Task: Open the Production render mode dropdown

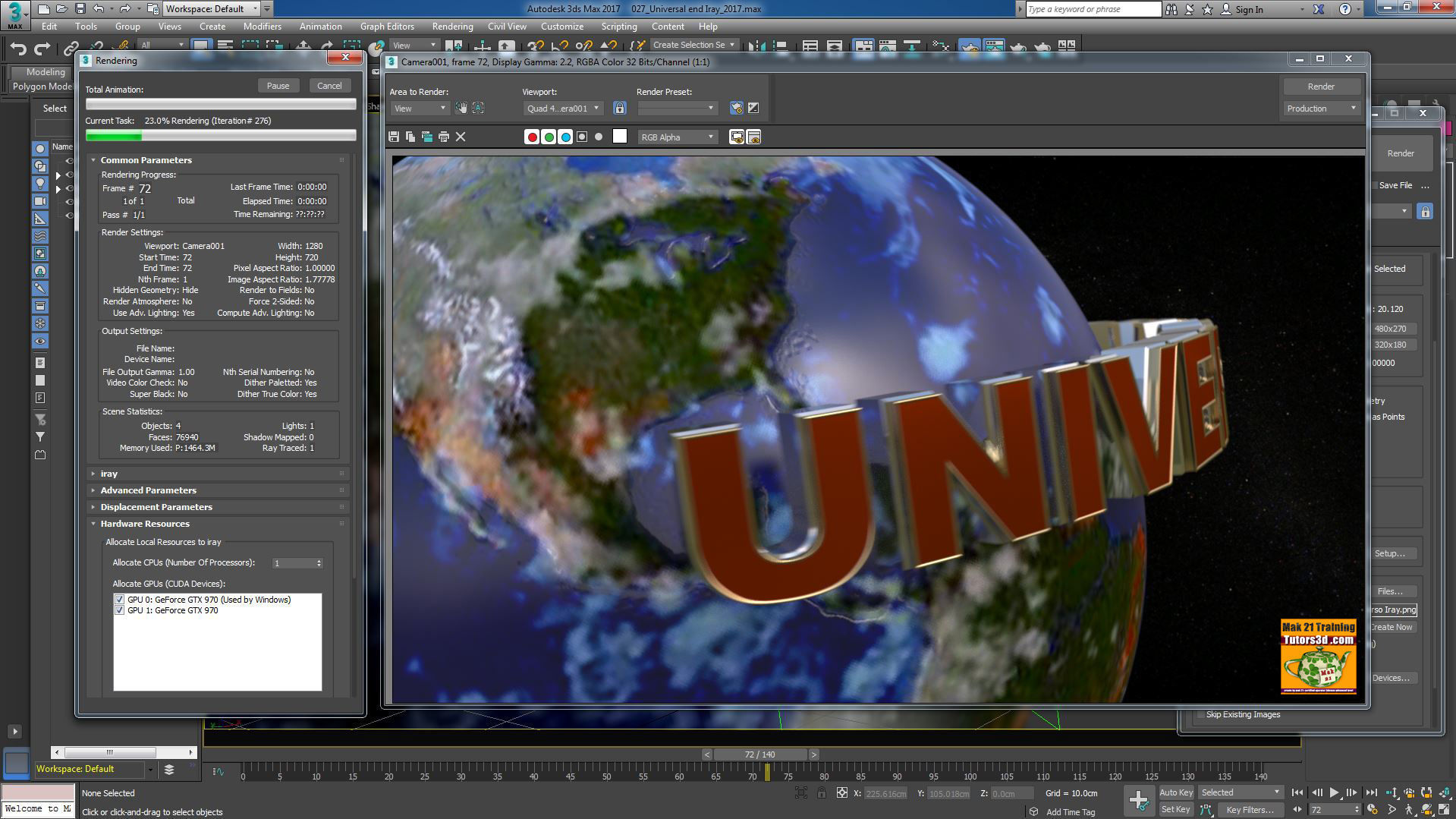Action: 1321,109
